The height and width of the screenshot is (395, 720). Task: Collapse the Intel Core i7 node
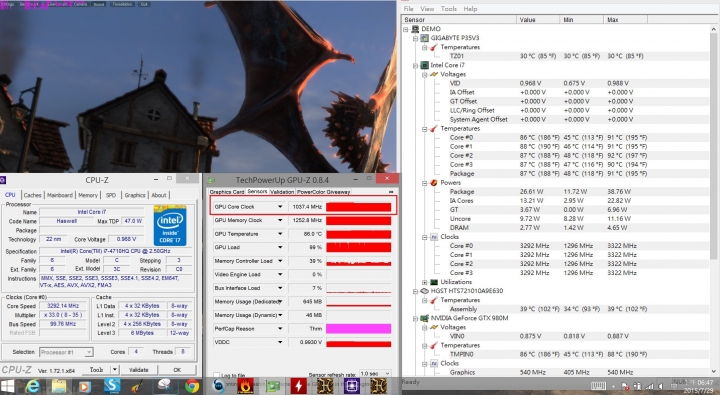(x=415, y=65)
